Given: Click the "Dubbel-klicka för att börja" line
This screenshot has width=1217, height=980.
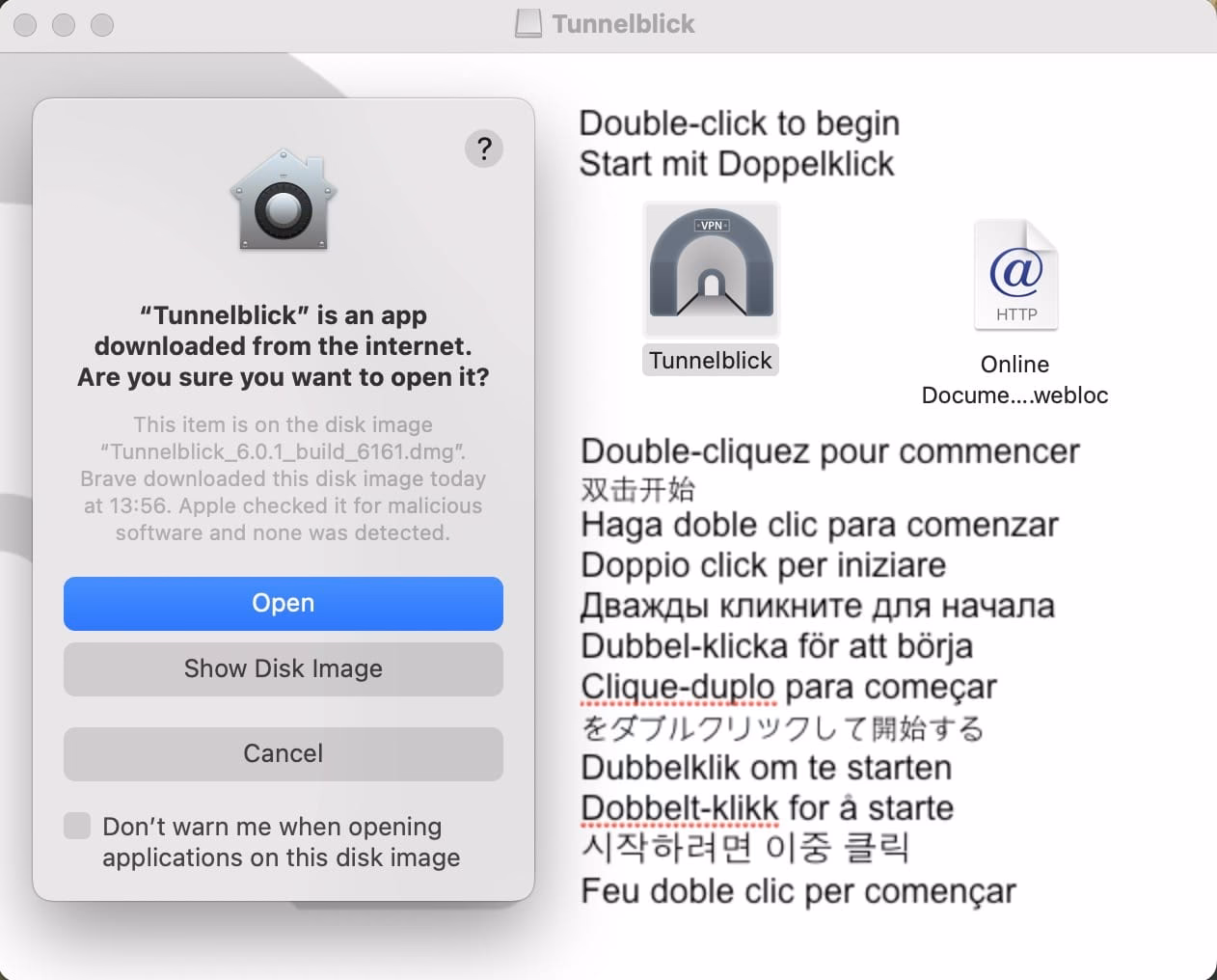Looking at the screenshot, I should (x=776, y=646).
